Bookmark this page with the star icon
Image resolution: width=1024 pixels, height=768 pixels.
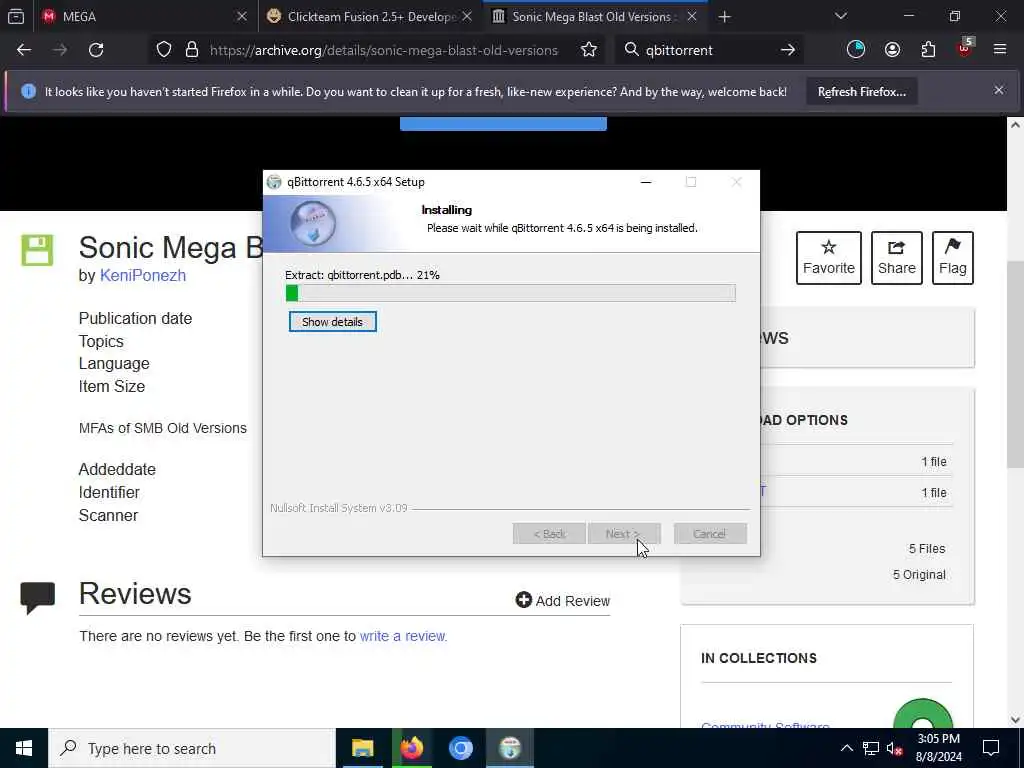tap(589, 50)
